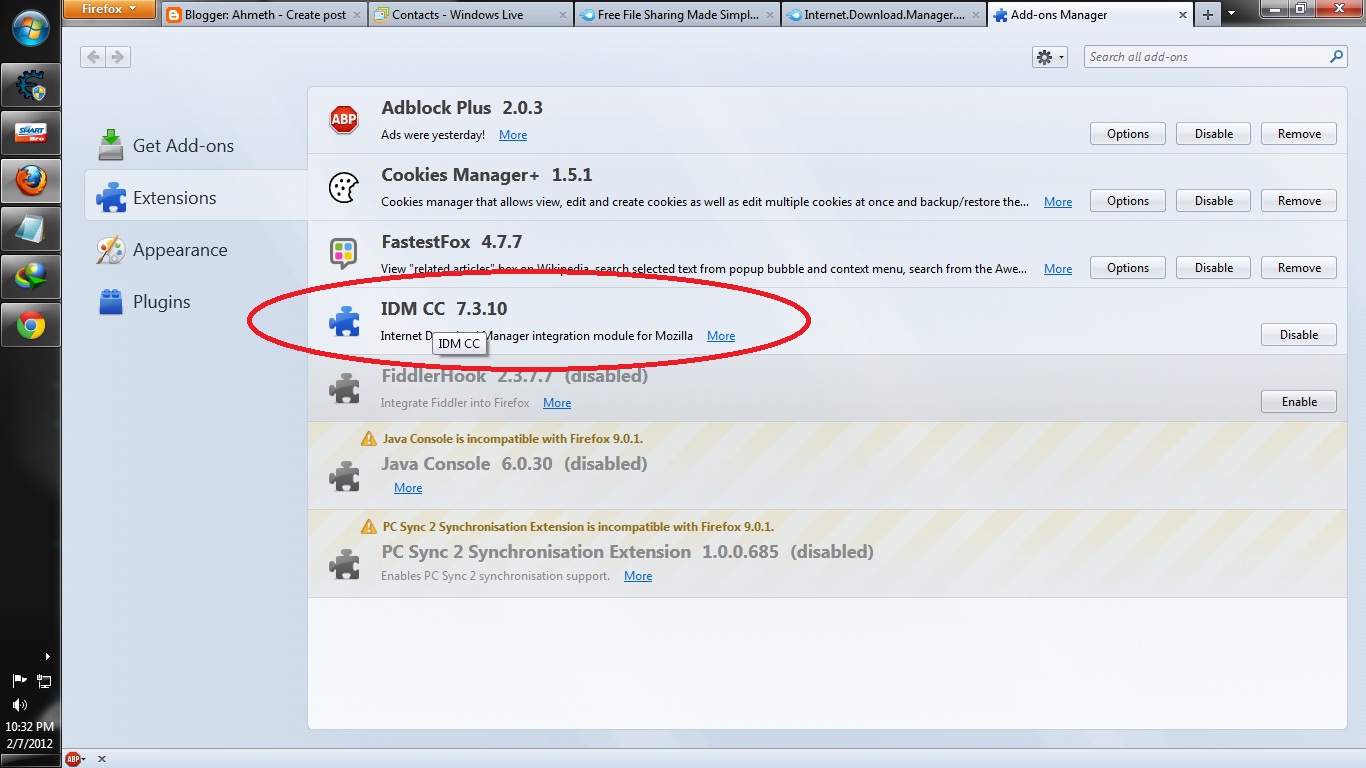Click the volume speaker tray icon

click(x=19, y=705)
